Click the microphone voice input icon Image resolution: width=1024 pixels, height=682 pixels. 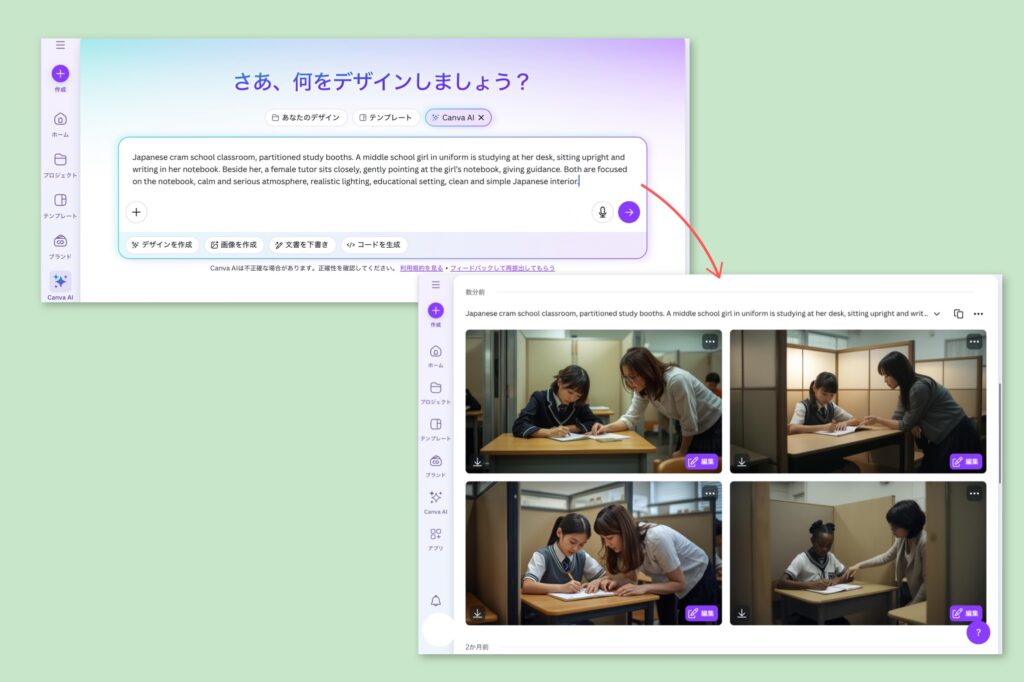pyautogui.click(x=602, y=212)
